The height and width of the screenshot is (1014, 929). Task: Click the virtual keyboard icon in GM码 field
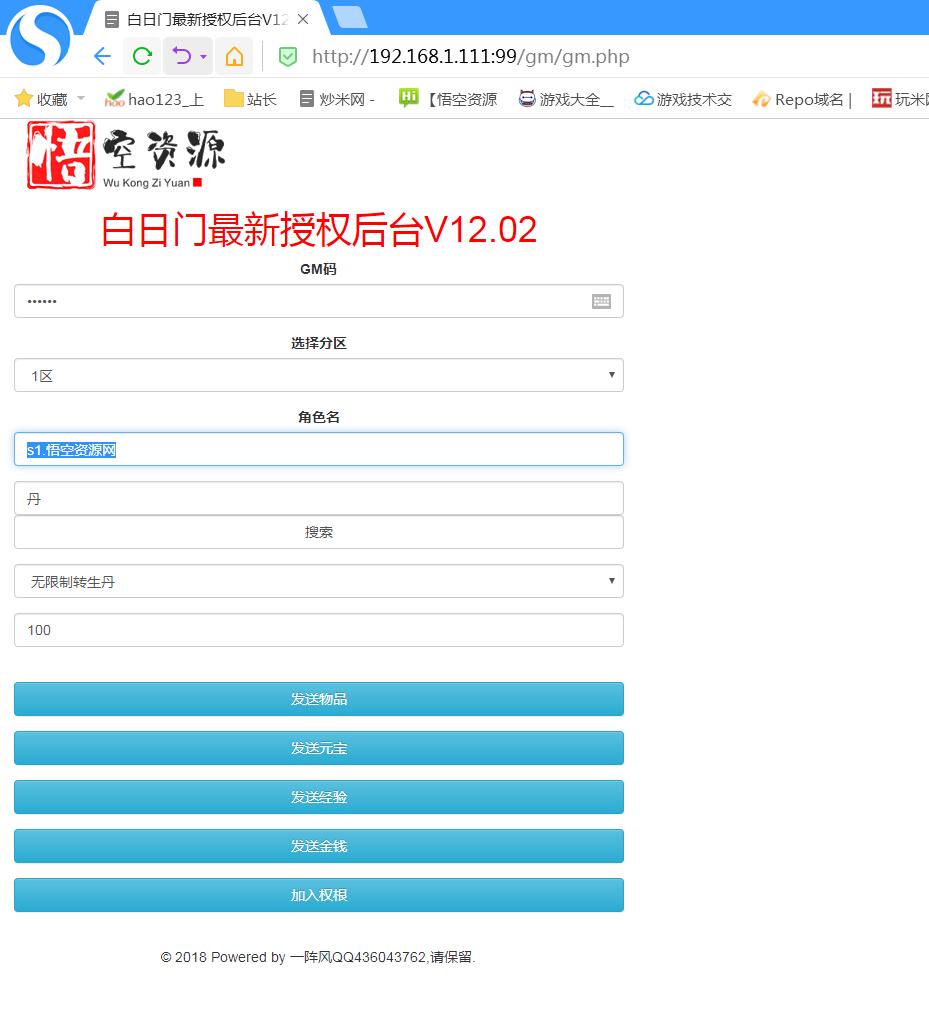click(x=601, y=301)
